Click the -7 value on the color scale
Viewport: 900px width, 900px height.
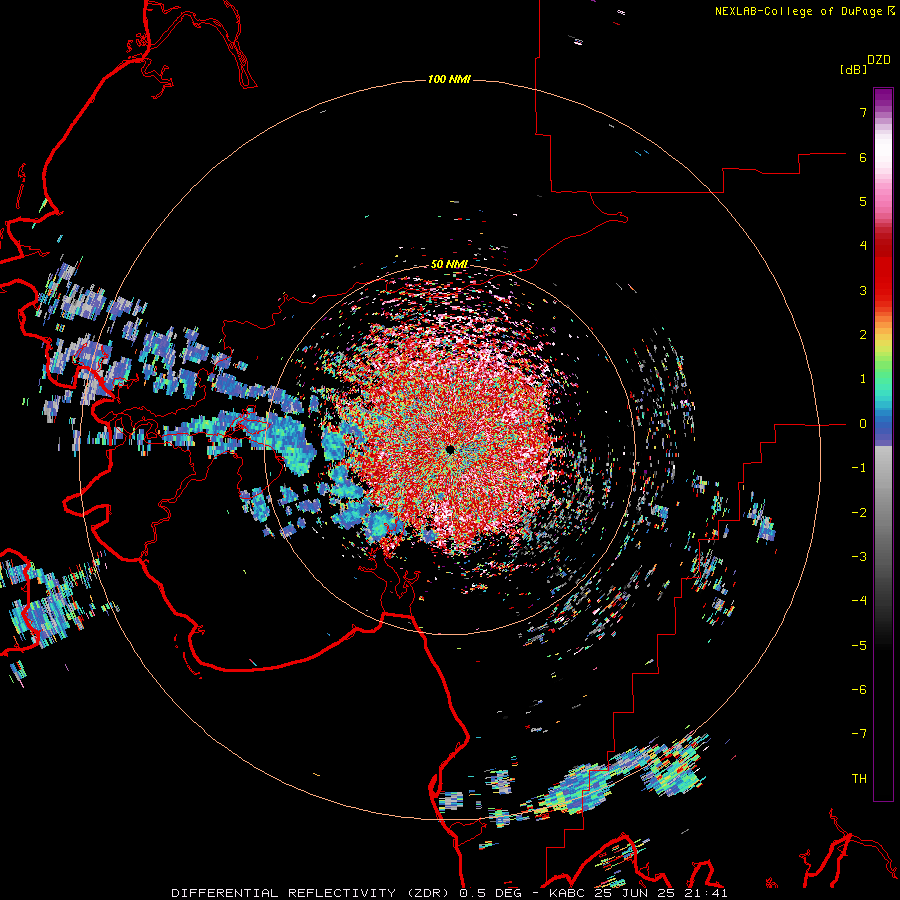tap(859, 734)
